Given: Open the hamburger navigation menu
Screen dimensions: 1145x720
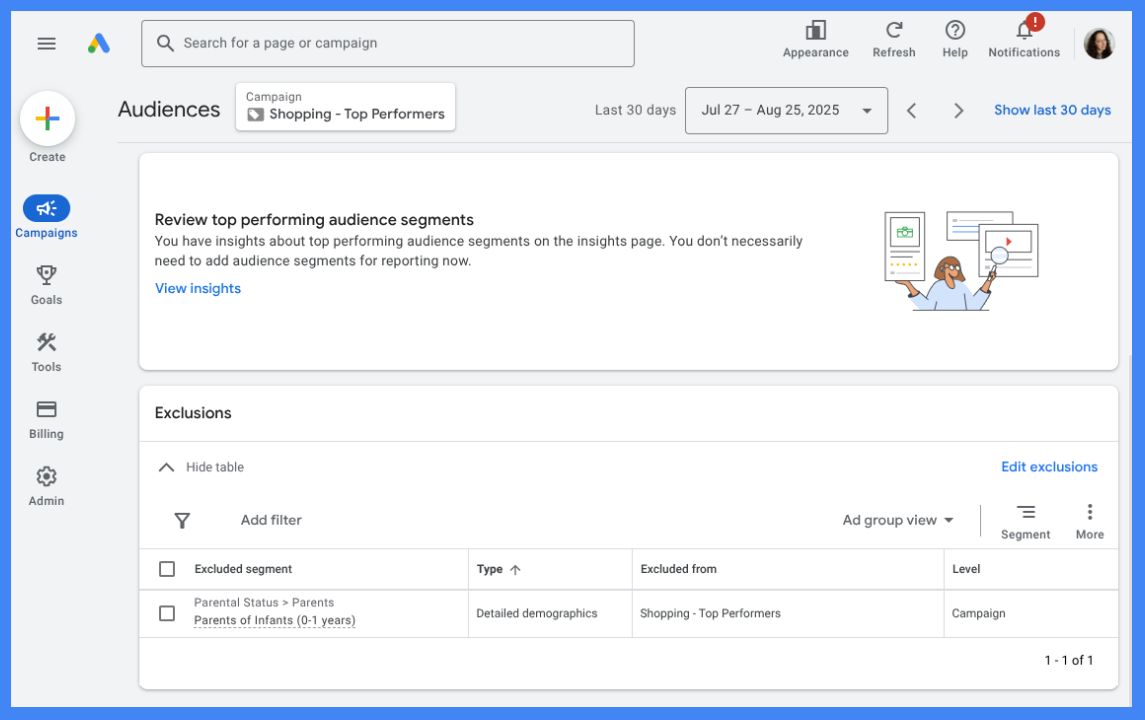Looking at the screenshot, I should [x=46, y=43].
